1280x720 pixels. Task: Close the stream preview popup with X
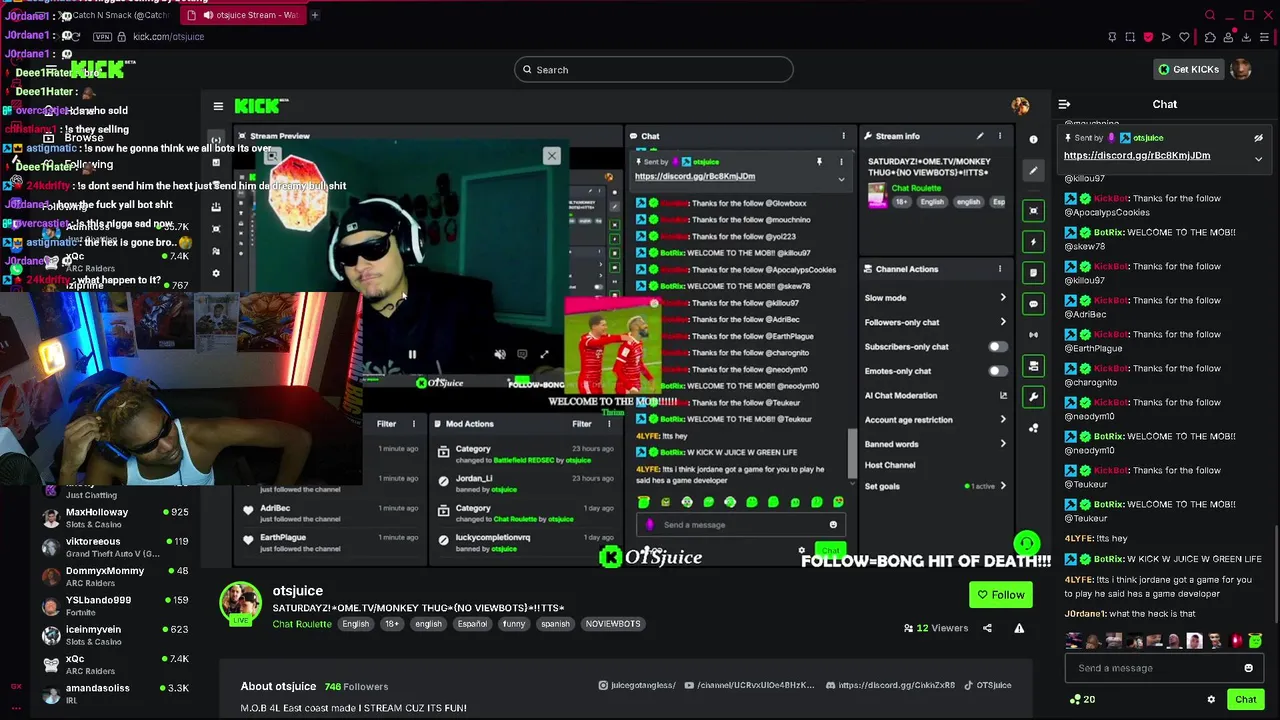tap(551, 156)
